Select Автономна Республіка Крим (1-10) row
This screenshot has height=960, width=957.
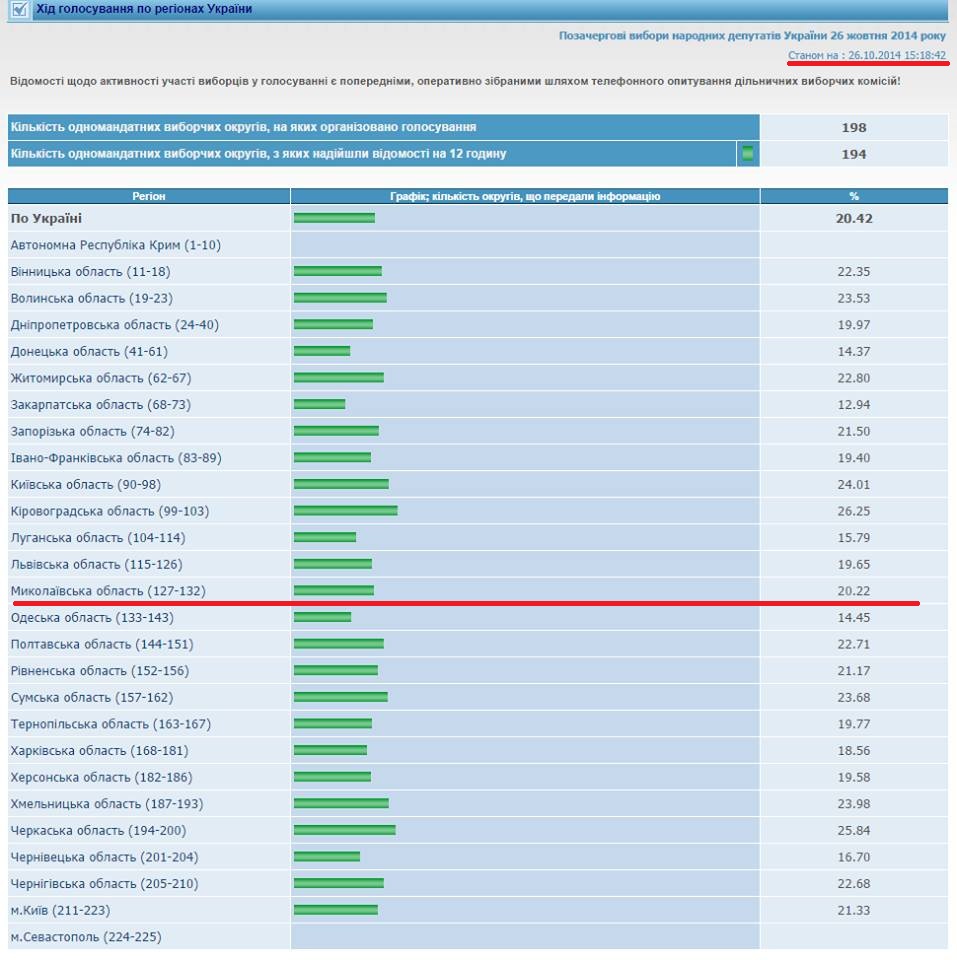[x=115, y=245]
